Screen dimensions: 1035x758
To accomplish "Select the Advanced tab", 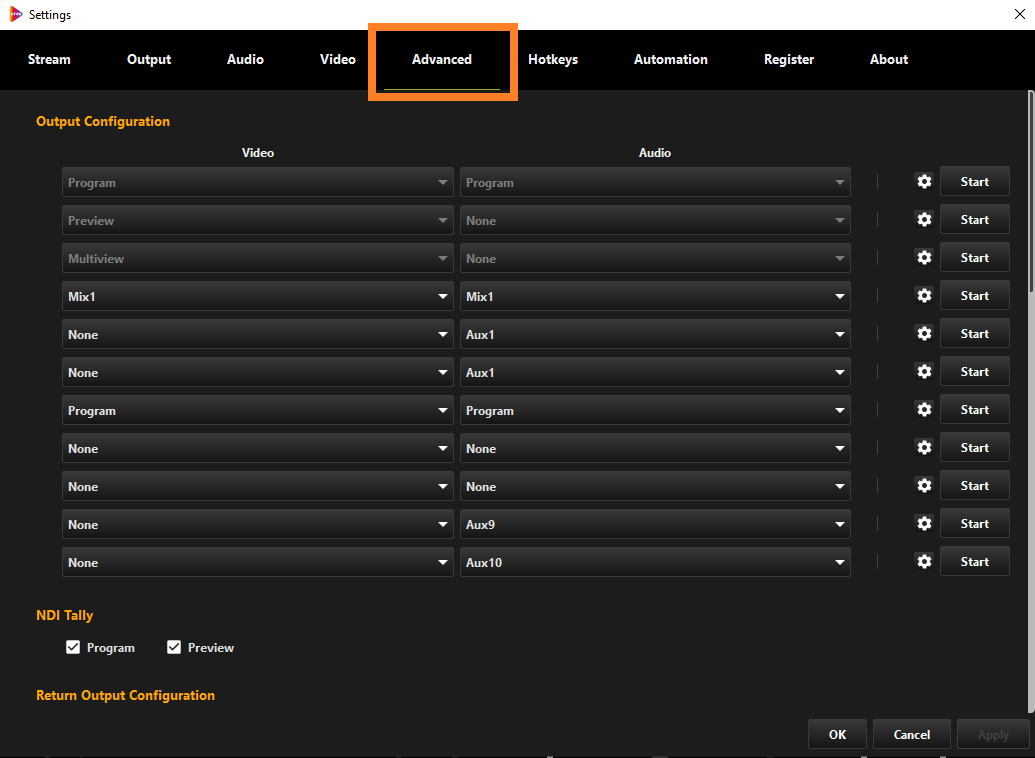I will point(442,59).
